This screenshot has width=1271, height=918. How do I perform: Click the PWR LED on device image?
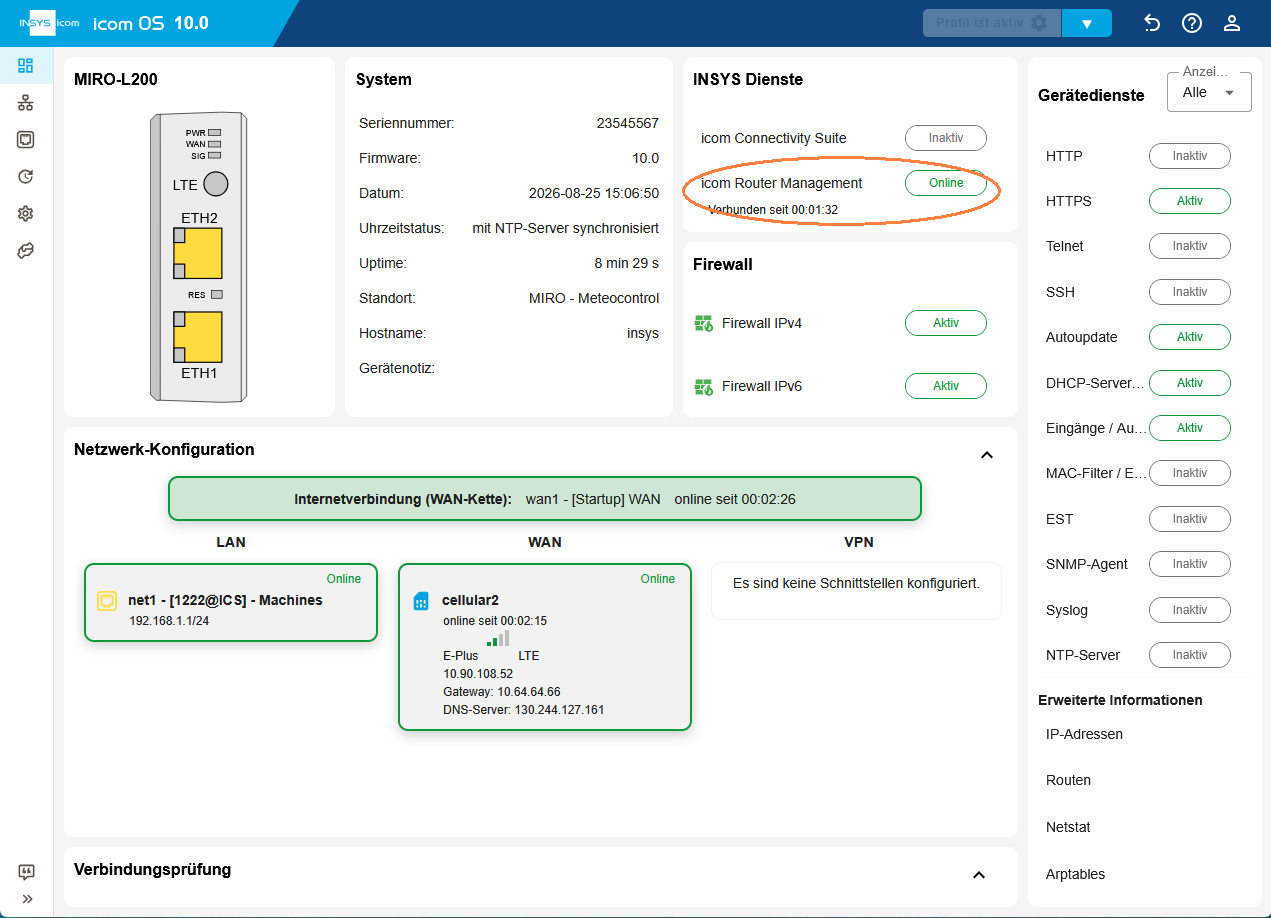tap(214, 133)
